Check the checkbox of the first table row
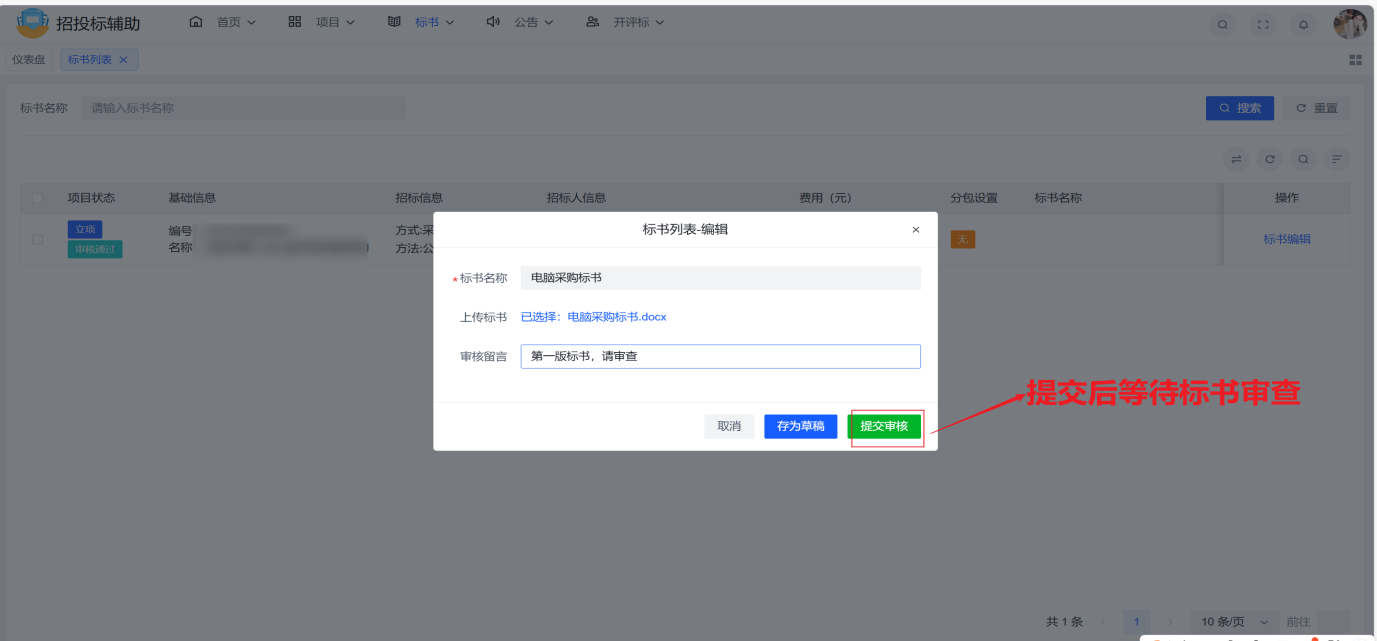1377x641 pixels. coord(38,240)
